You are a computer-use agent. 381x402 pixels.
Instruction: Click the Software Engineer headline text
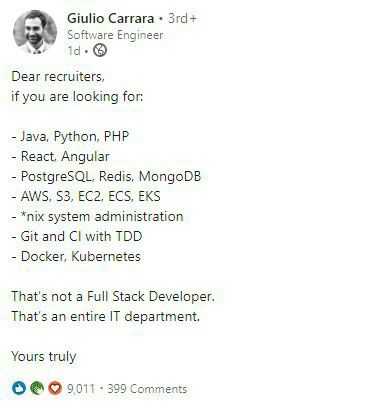coord(115,35)
